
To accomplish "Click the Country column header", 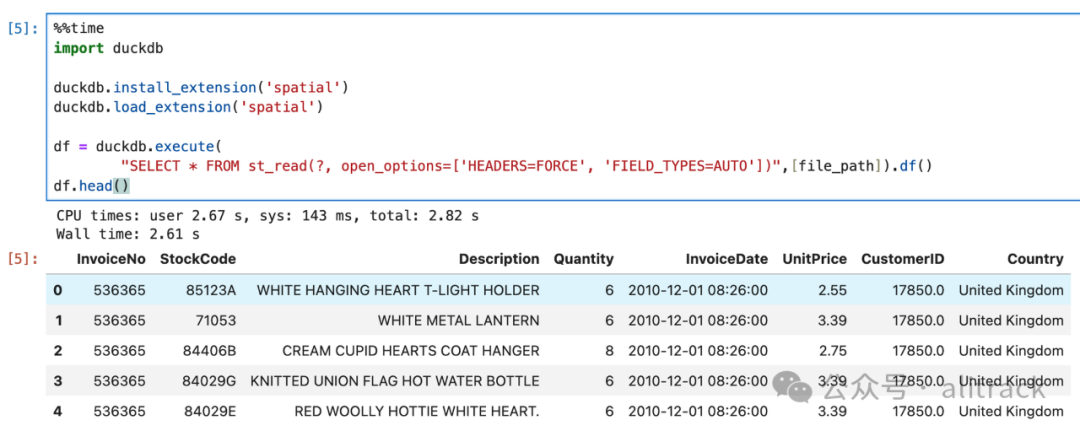I will pos(1035,259).
